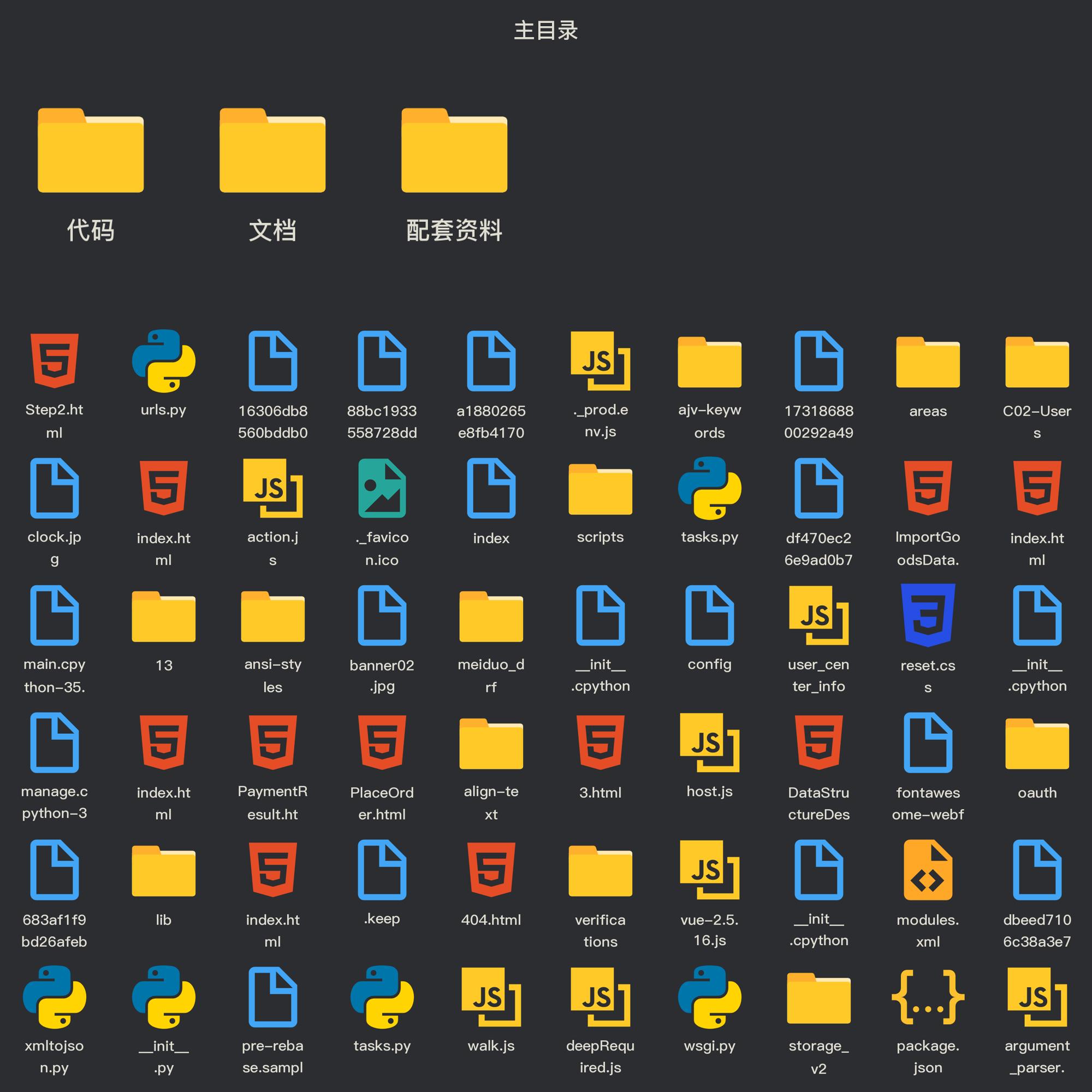Select the file named index
This screenshot has width=1092, height=1092.
point(491,488)
